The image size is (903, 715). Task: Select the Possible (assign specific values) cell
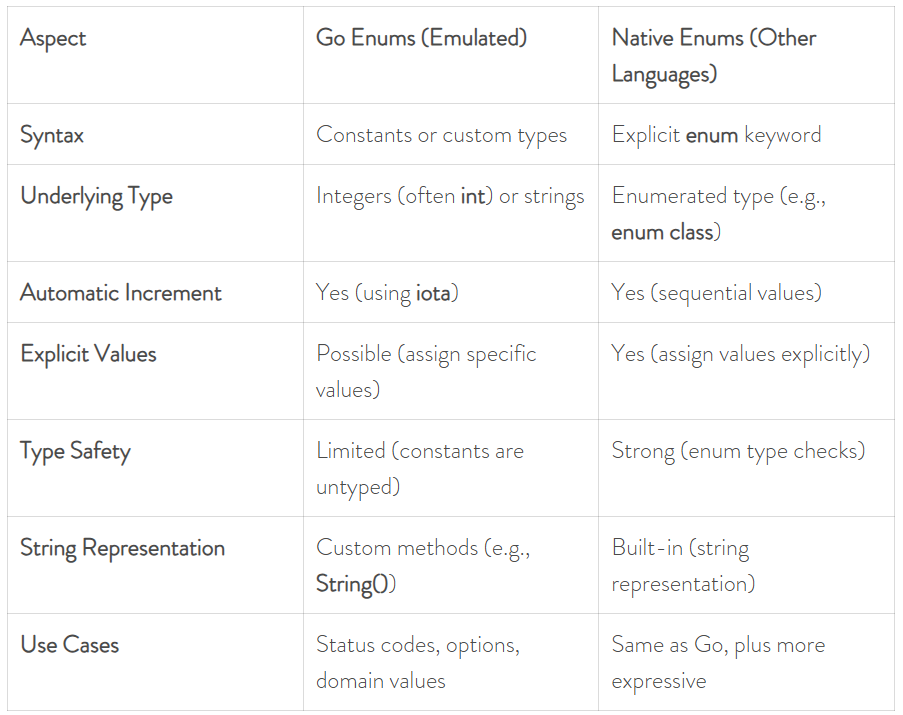coord(451,371)
